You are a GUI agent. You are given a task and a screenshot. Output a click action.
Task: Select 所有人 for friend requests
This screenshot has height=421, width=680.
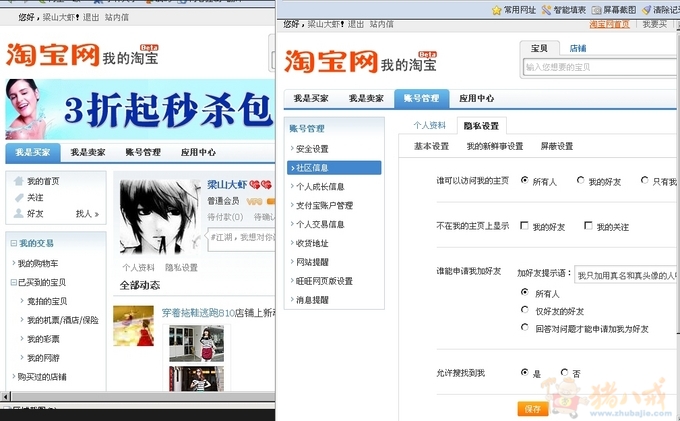pos(525,292)
